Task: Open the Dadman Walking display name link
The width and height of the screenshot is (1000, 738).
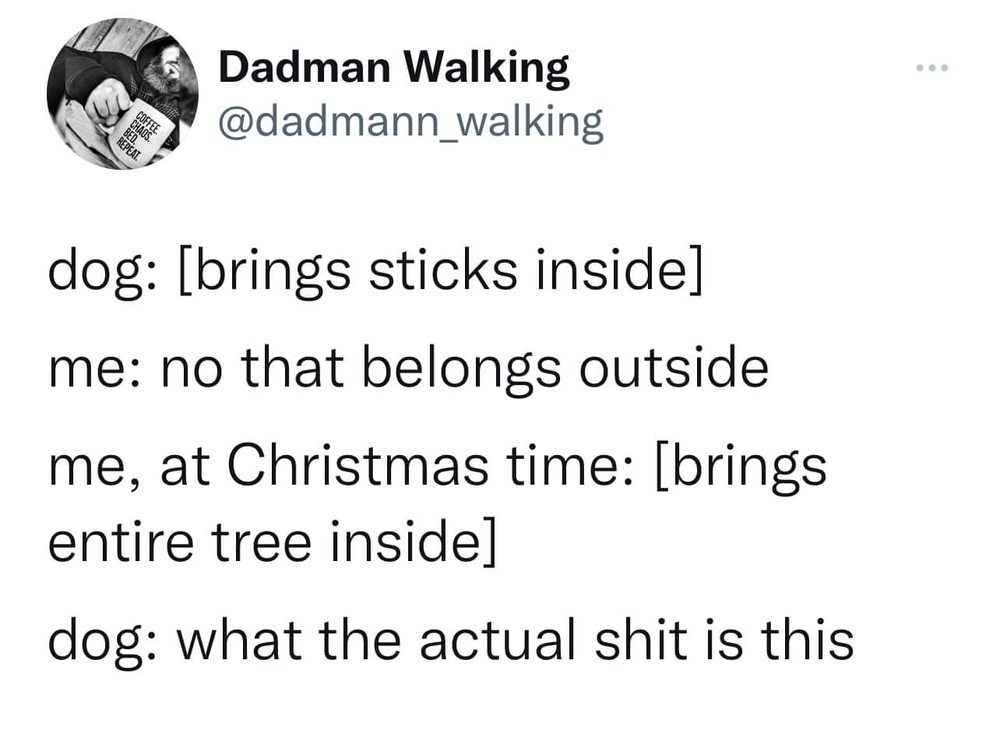Action: coord(392,67)
